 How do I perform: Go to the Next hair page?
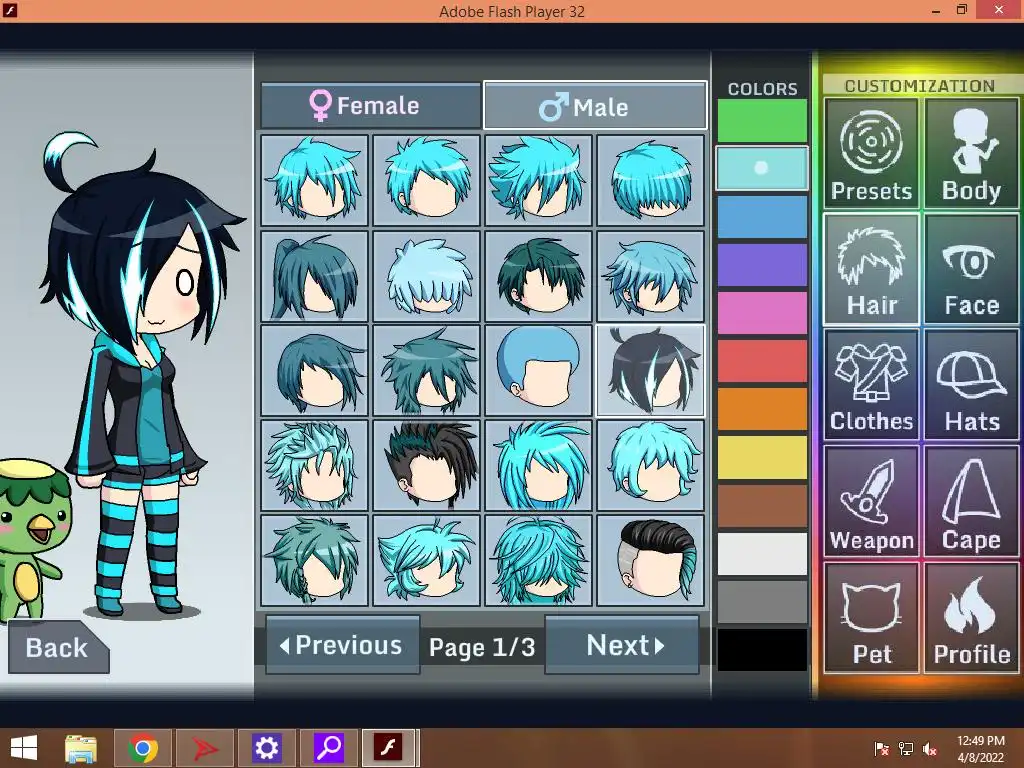622,645
